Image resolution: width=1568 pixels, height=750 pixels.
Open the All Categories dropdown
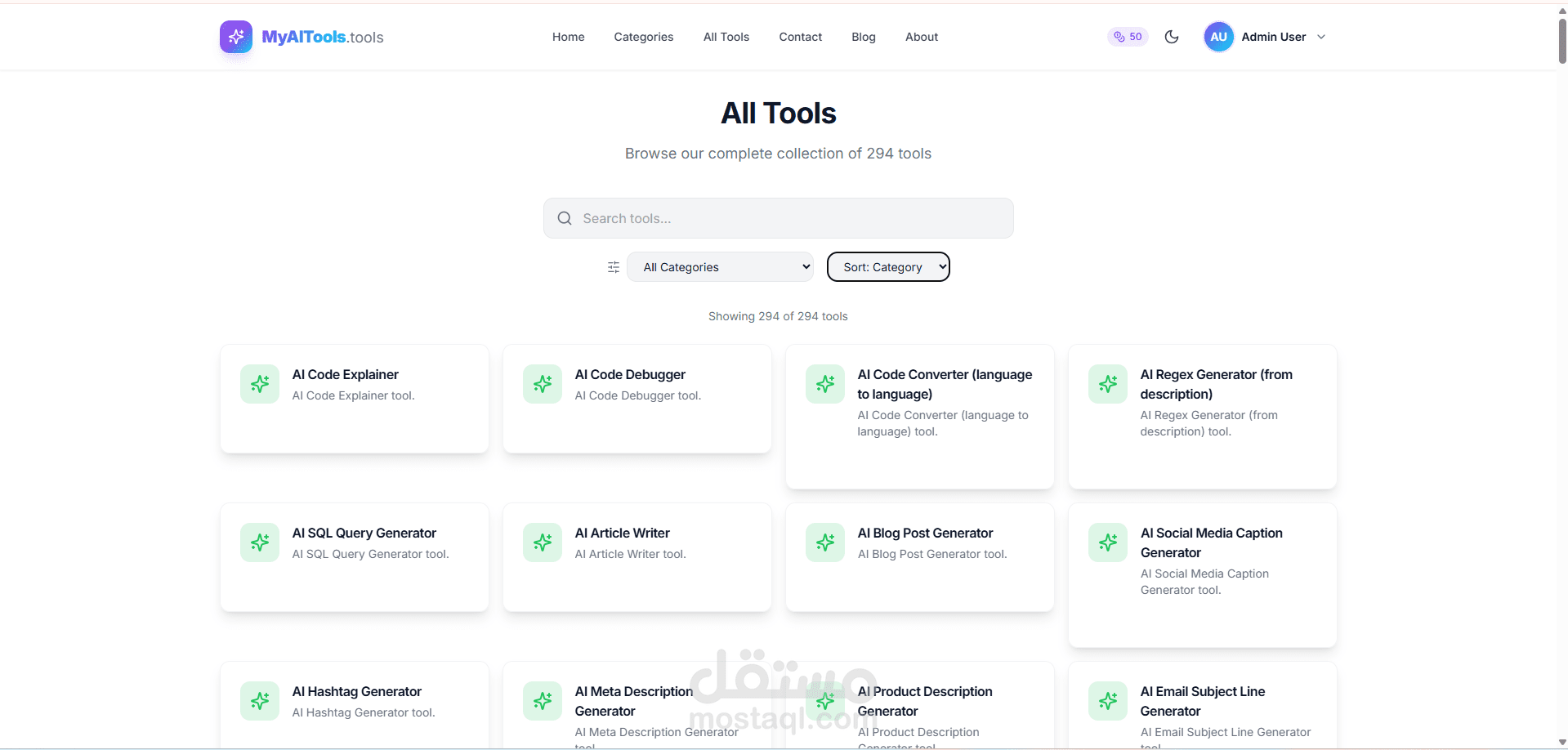719,266
